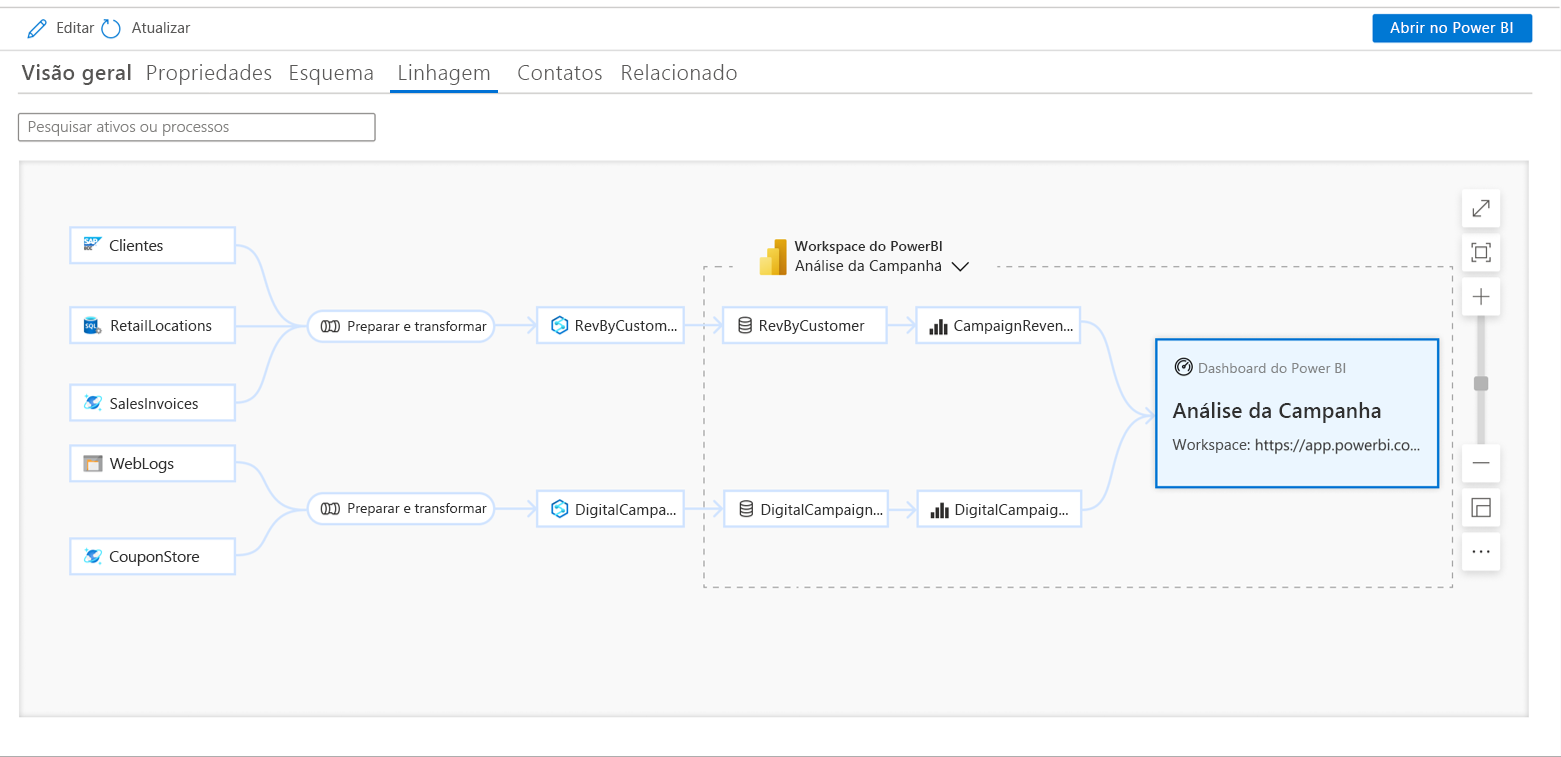Click the CouponStore node icon
Viewport: 1561px width, 757px height.
[x=93, y=556]
